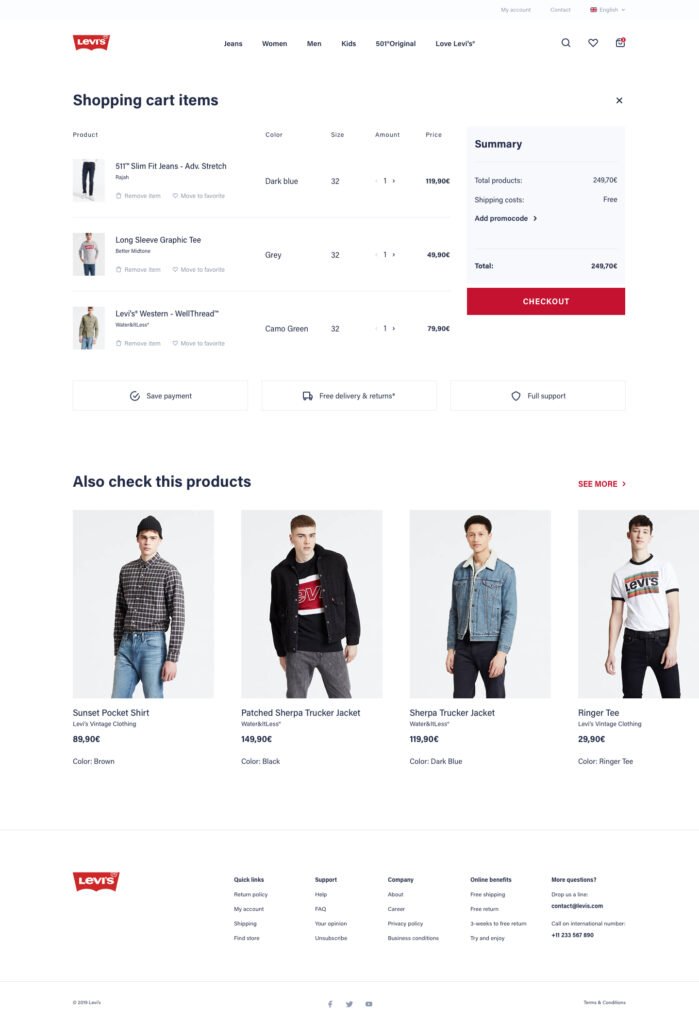Open the 501 Original menu item
The image size is (699, 1024).
[395, 44]
